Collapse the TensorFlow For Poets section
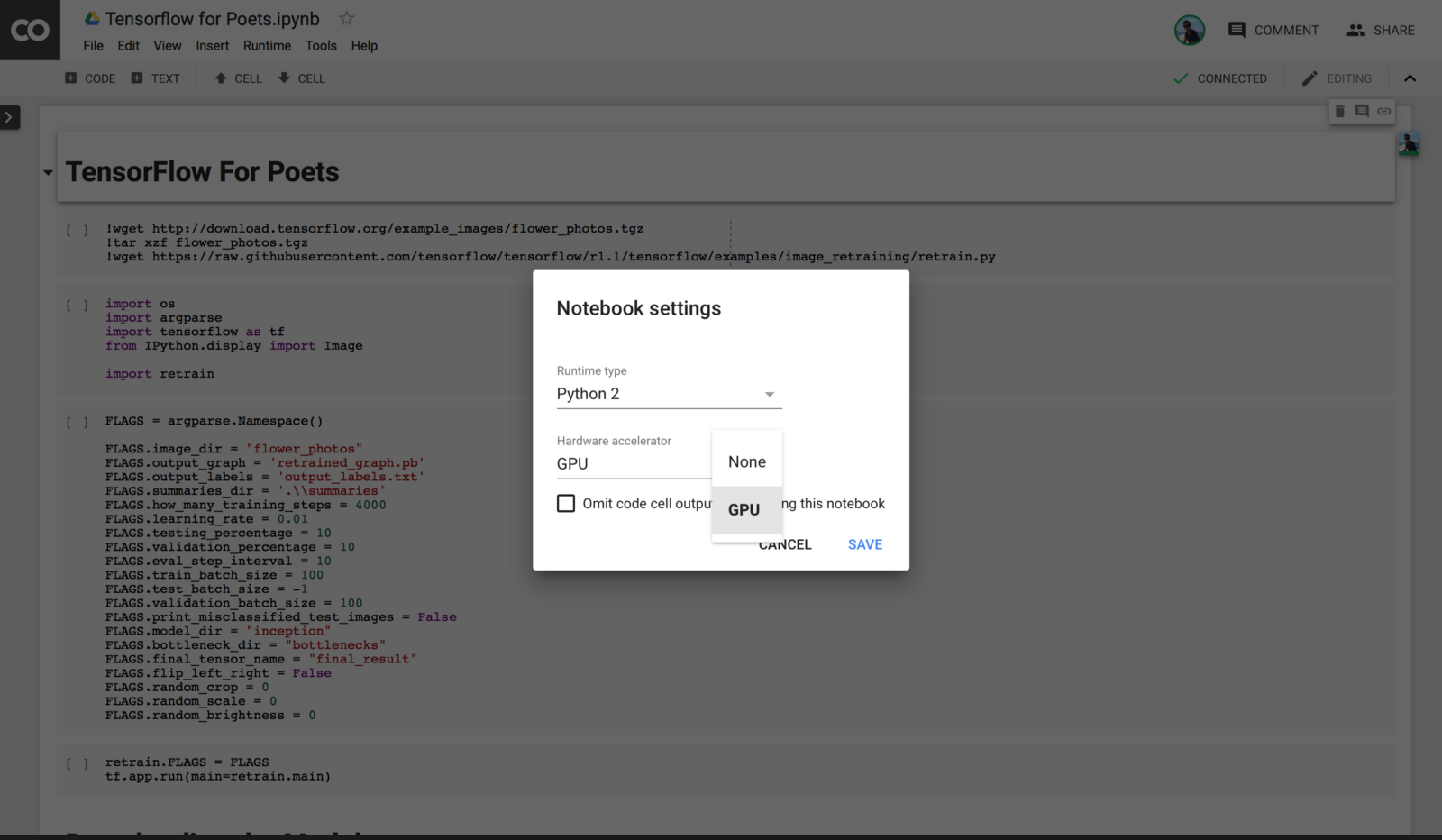 [x=48, y=172]
